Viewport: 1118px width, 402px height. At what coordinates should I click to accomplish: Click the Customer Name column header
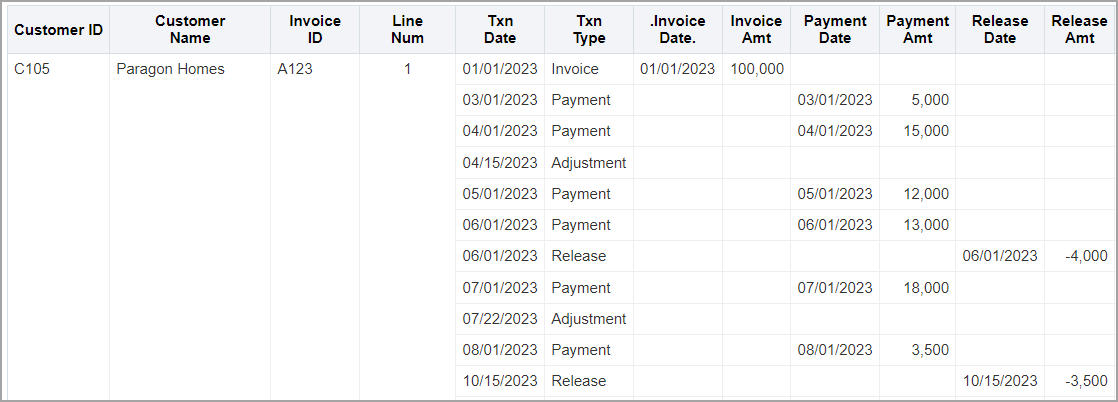click(190, 30)
